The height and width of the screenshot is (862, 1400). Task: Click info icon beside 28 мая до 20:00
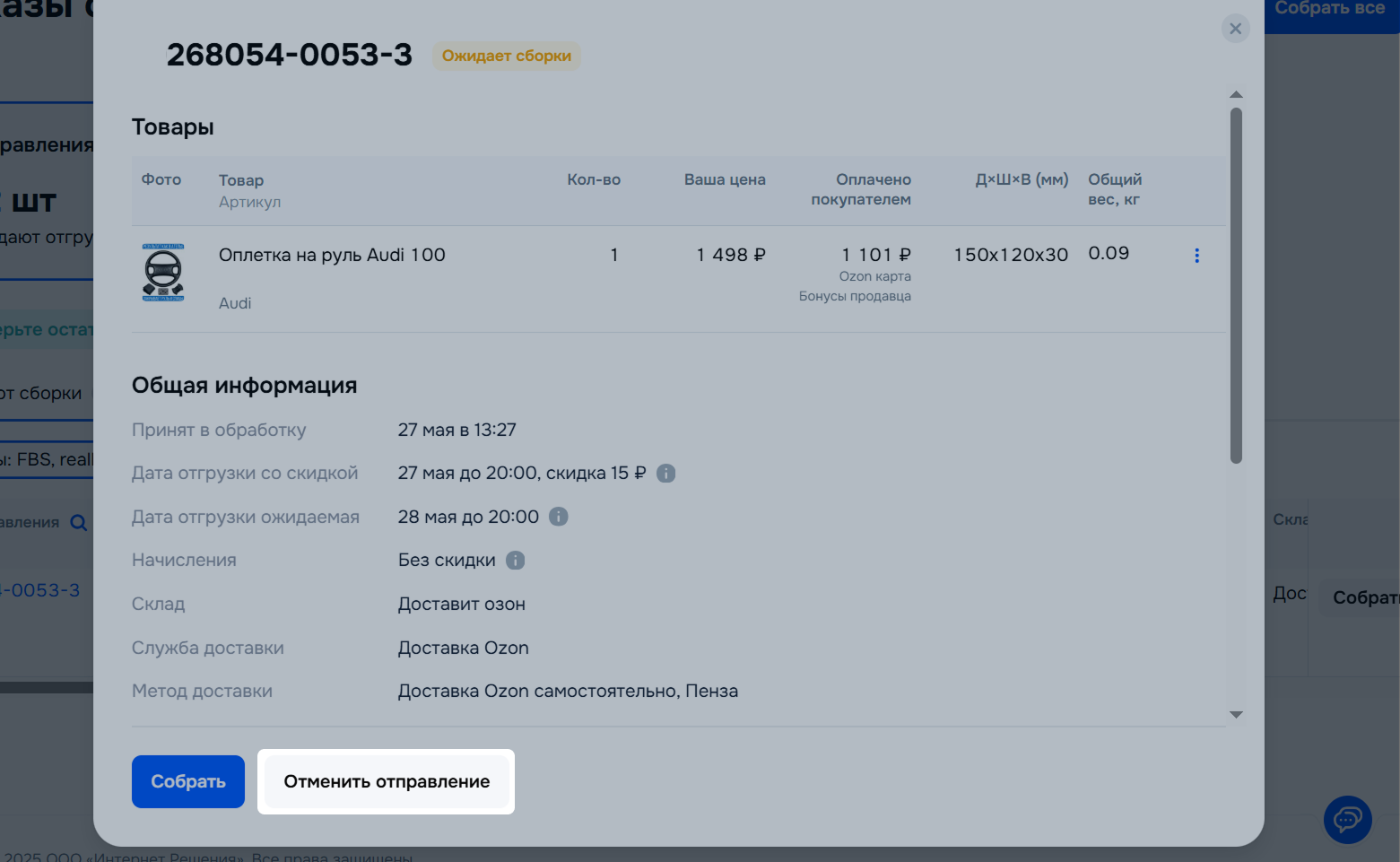(558, 517)
